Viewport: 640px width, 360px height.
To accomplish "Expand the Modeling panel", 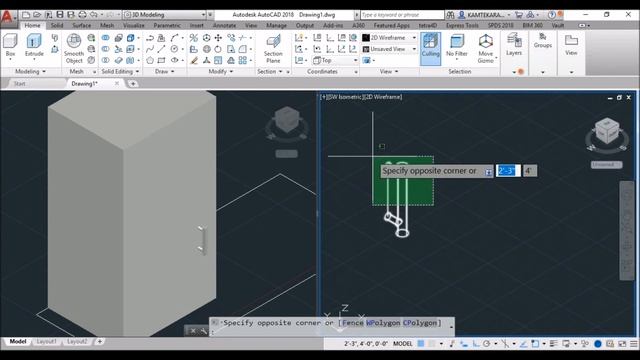I will tap(30, 71).
